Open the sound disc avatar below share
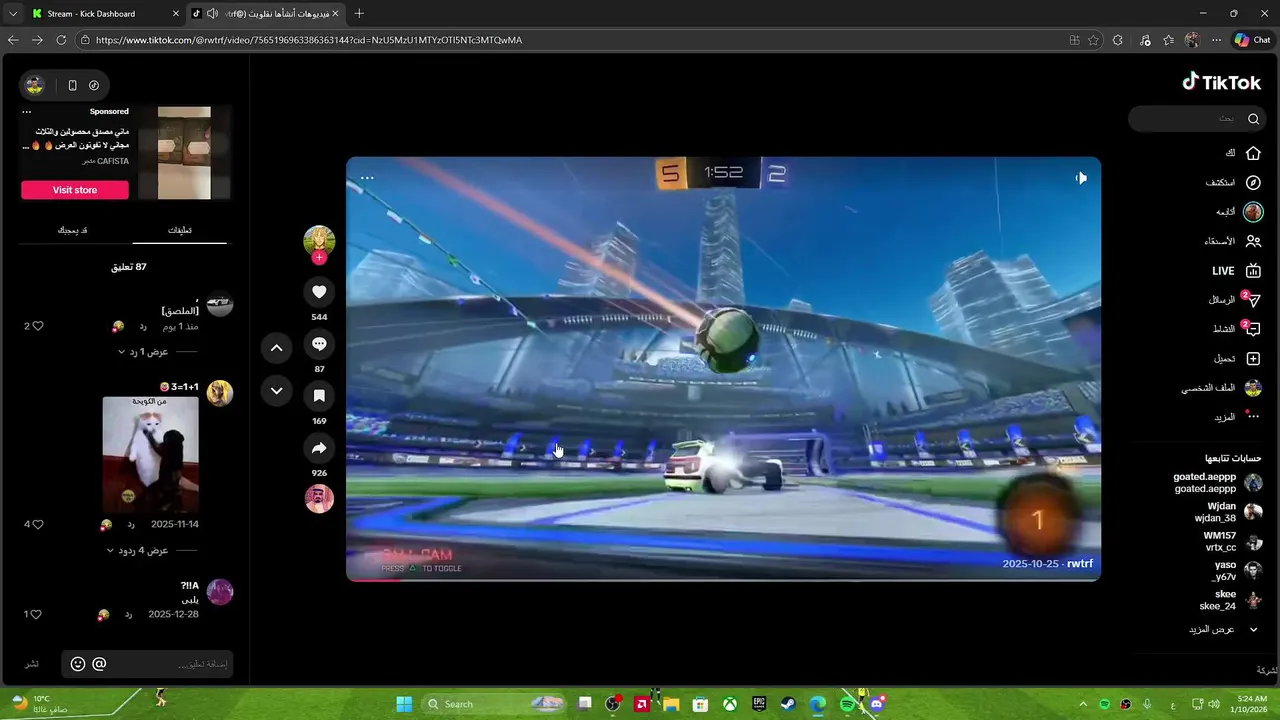The image size is (1280, 720). [319, 498]
